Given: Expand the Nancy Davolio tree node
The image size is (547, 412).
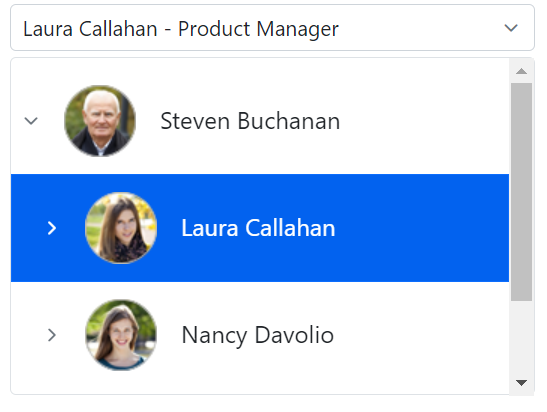Looking at the screenshot, I should coord(52,335).
